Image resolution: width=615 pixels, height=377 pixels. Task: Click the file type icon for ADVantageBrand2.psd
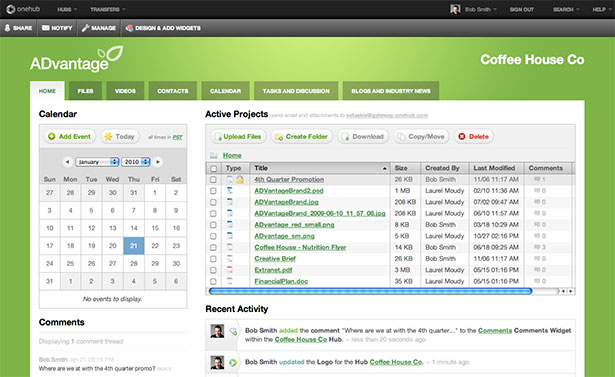click(230, 191)
